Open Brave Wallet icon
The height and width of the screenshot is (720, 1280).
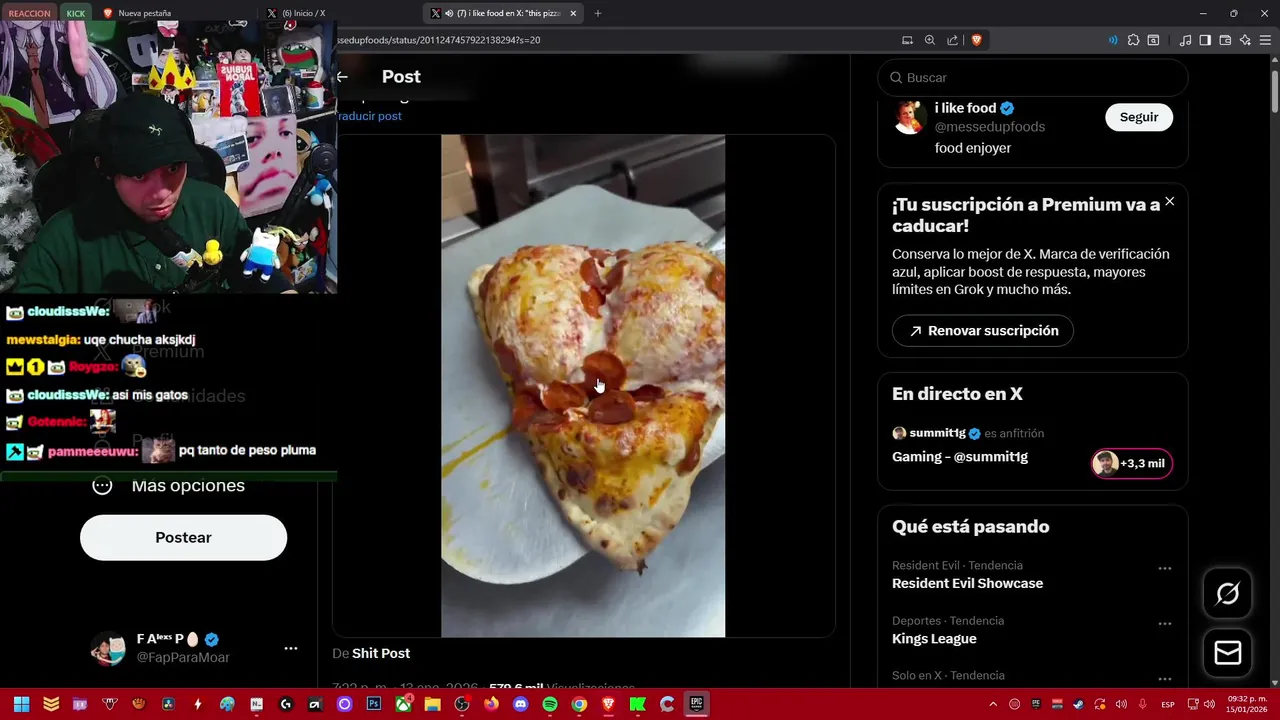click(1225, 40)
